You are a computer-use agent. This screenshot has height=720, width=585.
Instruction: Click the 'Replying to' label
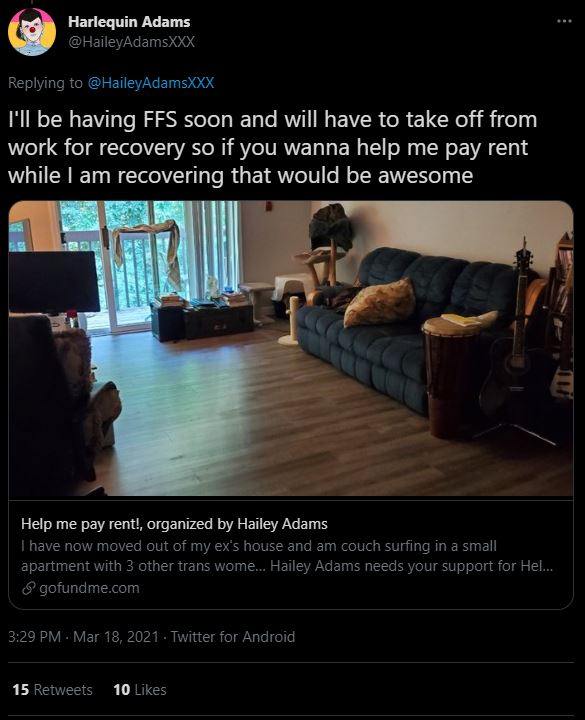tap(45, 83)
